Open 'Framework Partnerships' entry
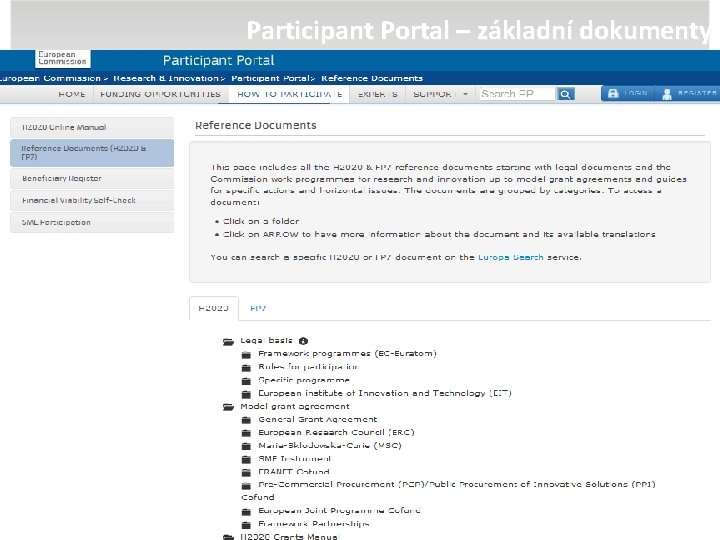Screen dimensions: 720x540 tap(314, 524)
